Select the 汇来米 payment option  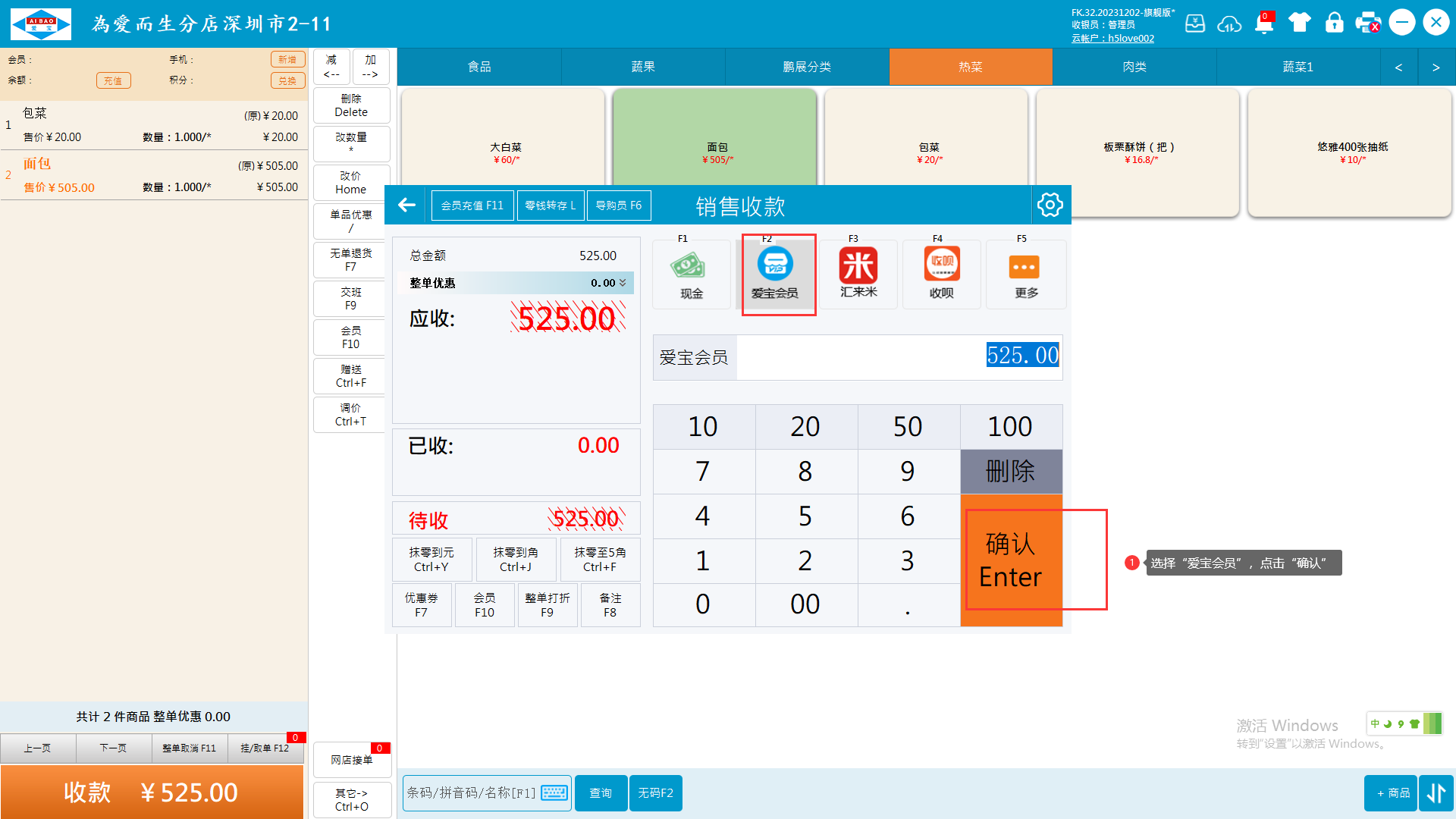[x=858, y=275]
